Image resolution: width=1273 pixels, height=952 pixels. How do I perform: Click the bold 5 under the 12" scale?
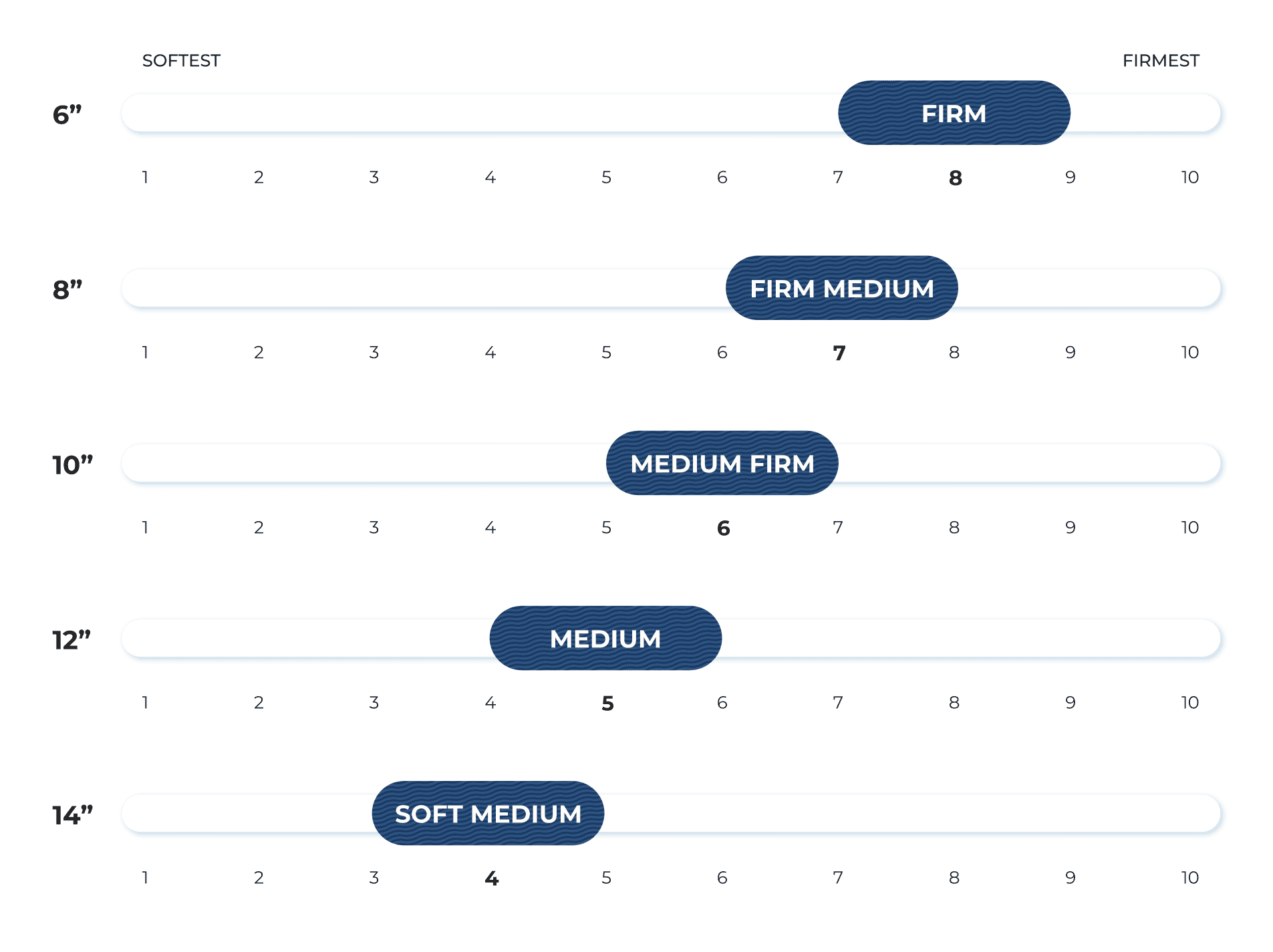coord(607,703)
